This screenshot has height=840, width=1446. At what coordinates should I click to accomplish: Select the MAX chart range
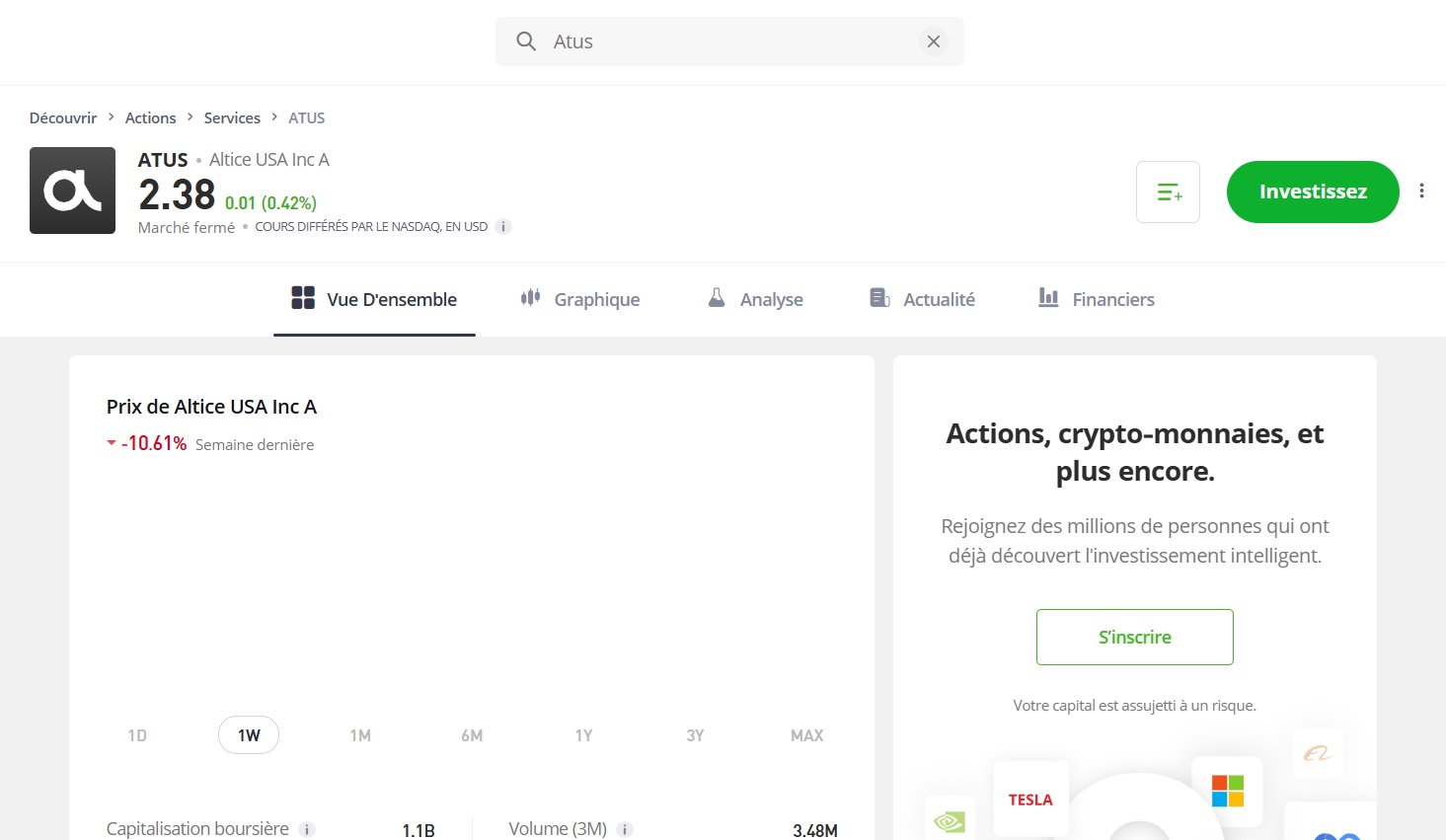pos(806,735)
